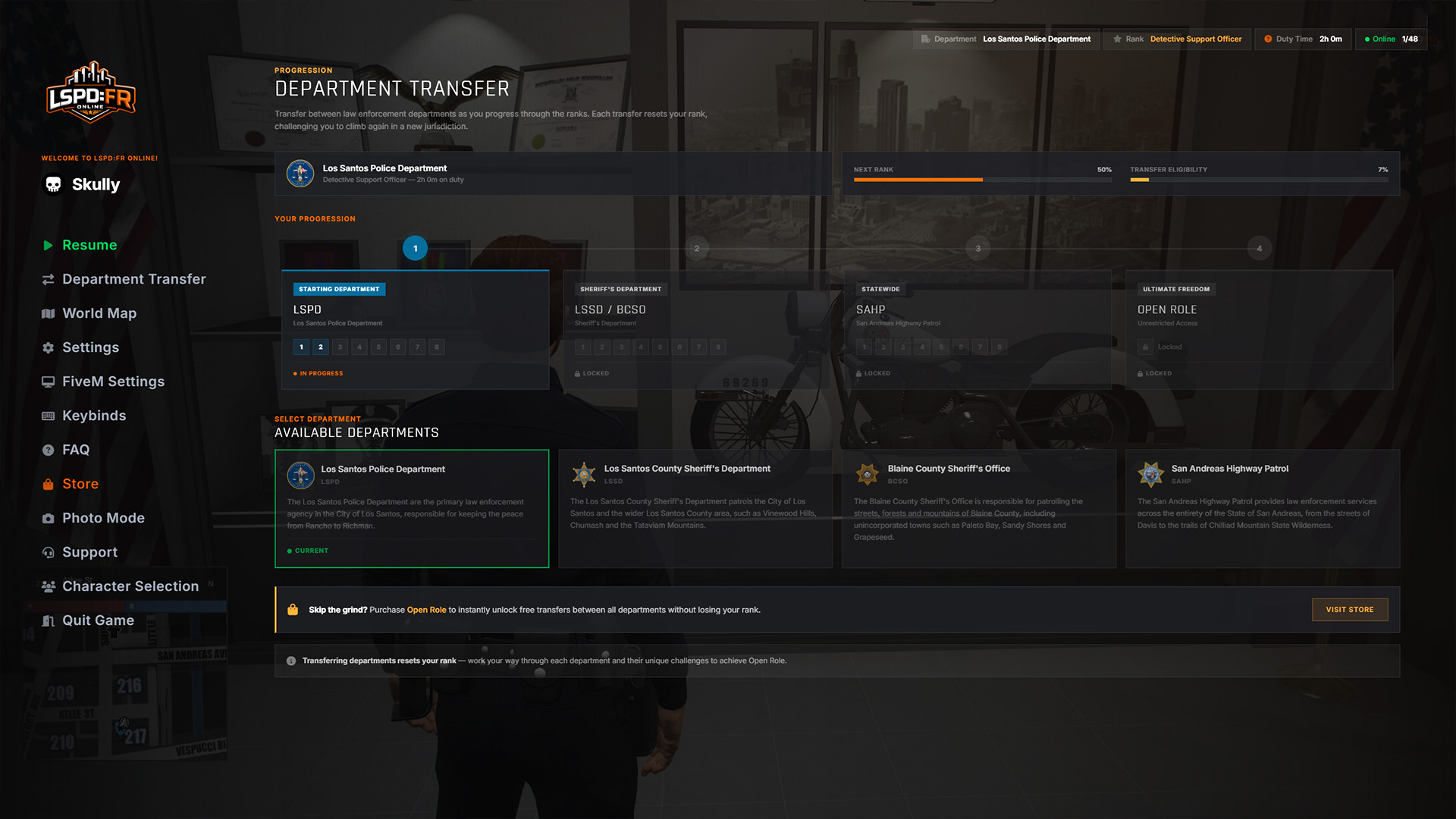Click the LSSD / BCSO locked progression card
This screenshot has width=1456, height=819.
tap(697, 330)
